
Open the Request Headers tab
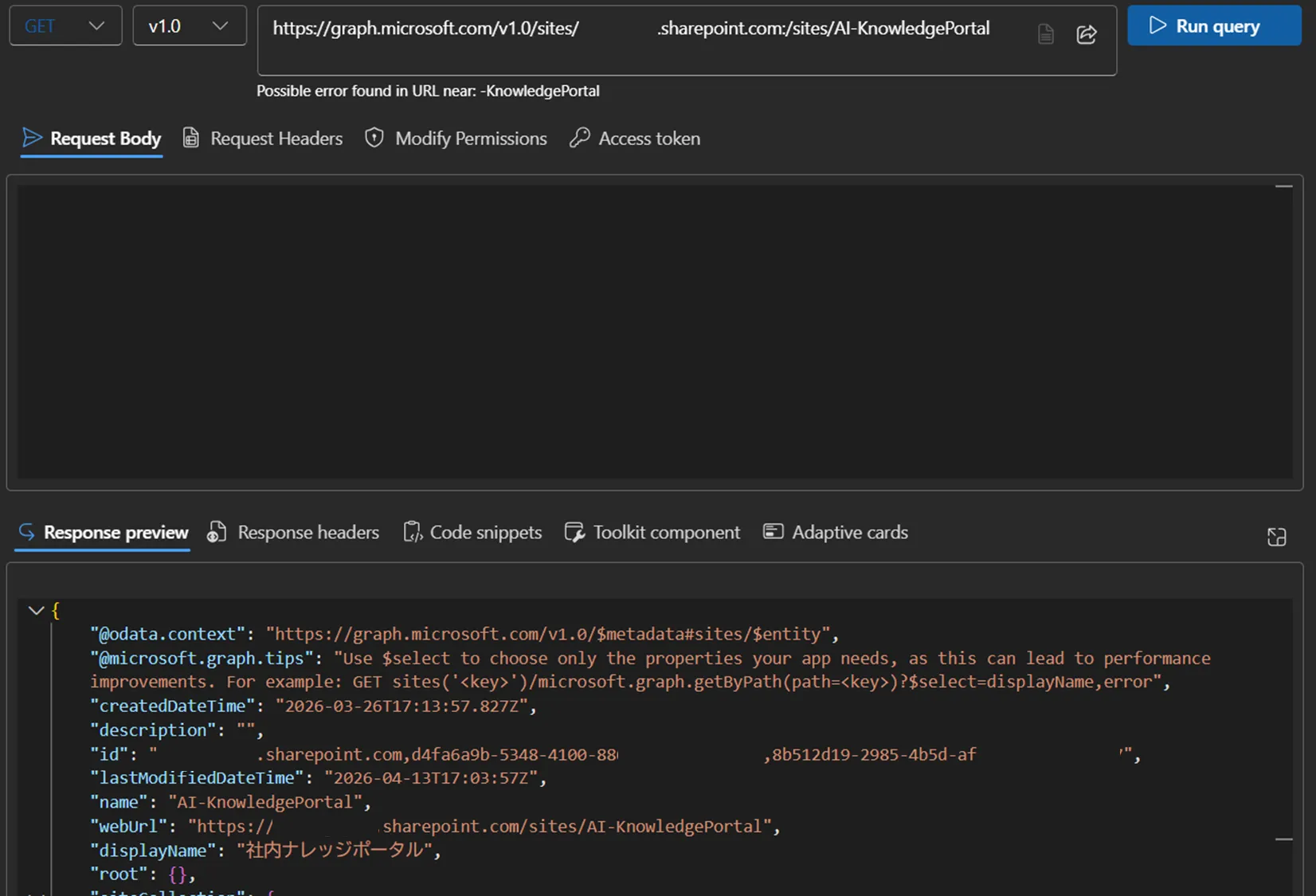pyautogui.click(x=263, y=139)
